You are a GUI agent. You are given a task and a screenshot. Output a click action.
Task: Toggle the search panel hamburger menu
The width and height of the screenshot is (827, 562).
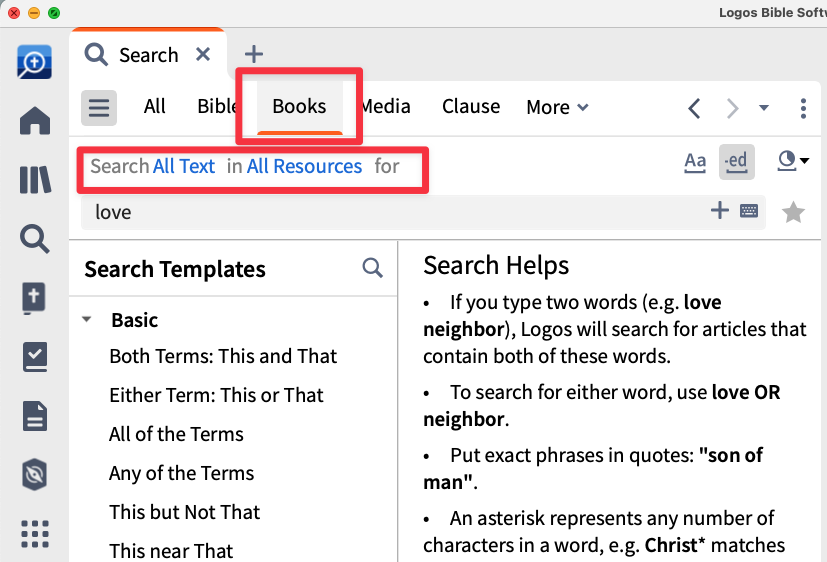[99, 108]
